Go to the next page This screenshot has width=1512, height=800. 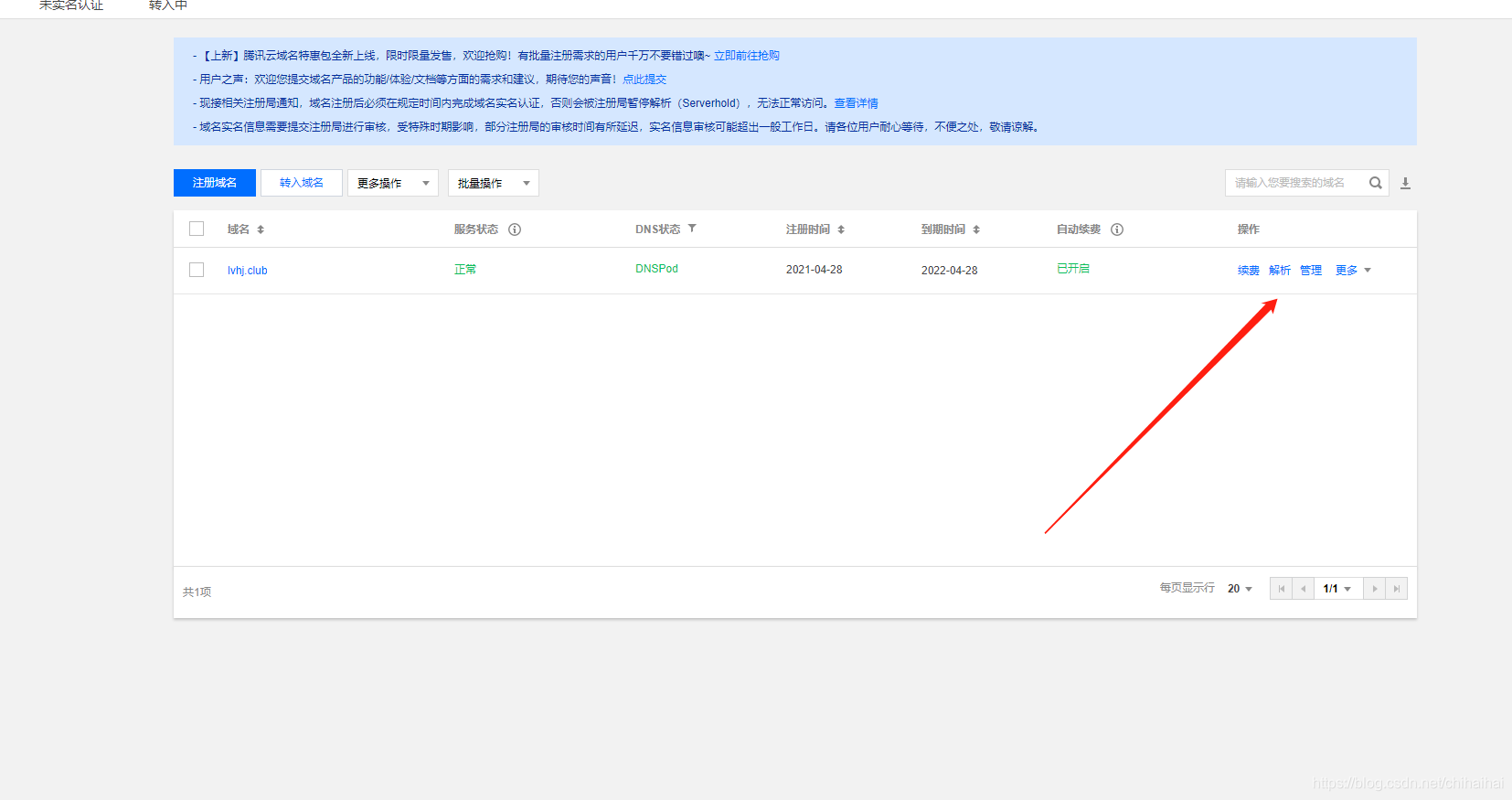tap(1375, 589)
